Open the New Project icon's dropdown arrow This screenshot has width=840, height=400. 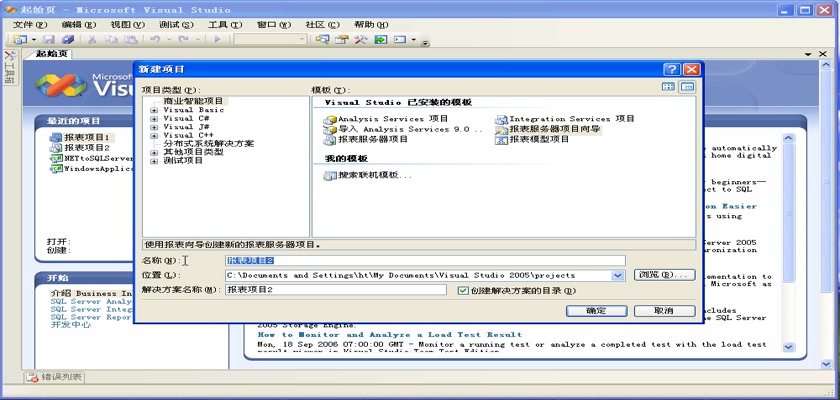pos(34,40)
